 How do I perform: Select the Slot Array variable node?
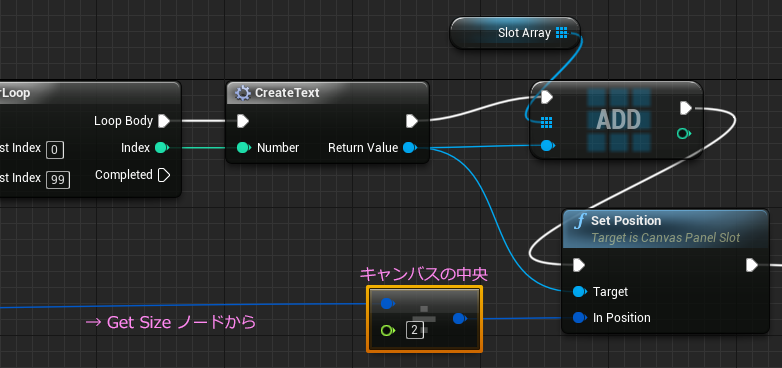[515, 33]
